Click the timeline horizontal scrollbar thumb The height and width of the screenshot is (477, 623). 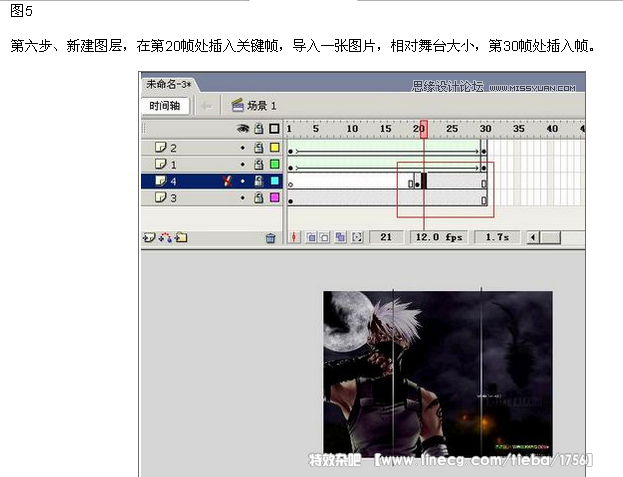[x=551, y=238]
